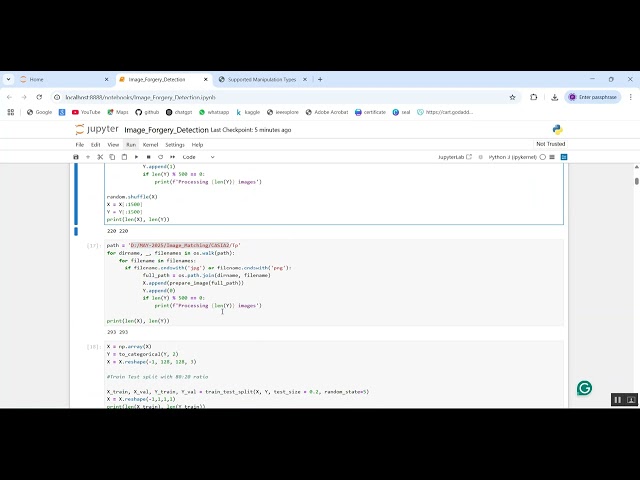Interrupt the kernel with the stop icon

(149, 157)
